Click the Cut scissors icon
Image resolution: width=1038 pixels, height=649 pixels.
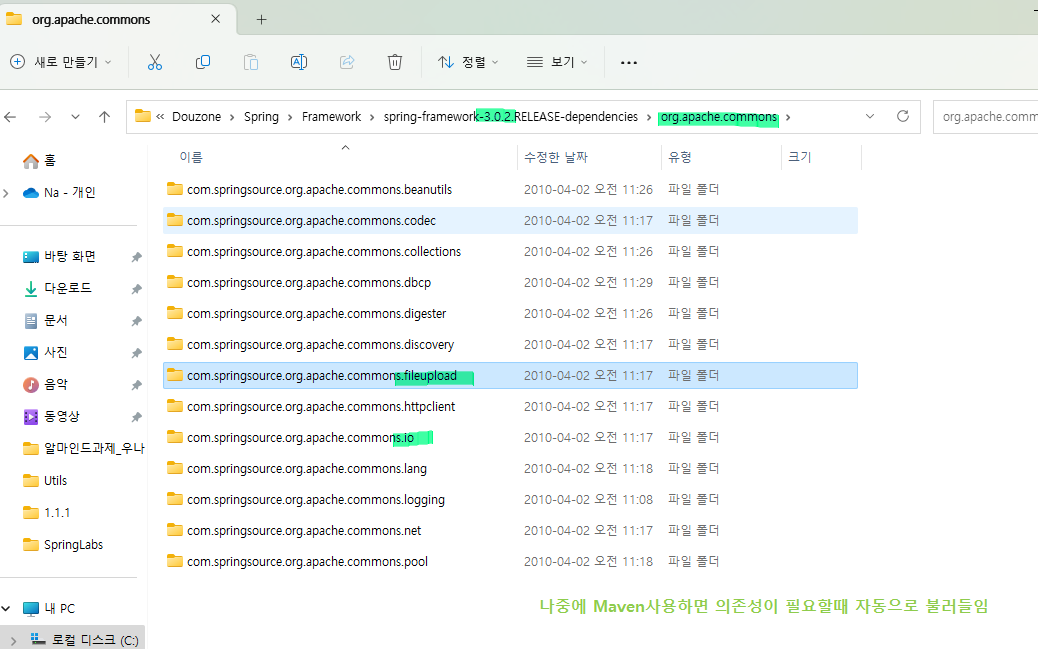[154, 62]
